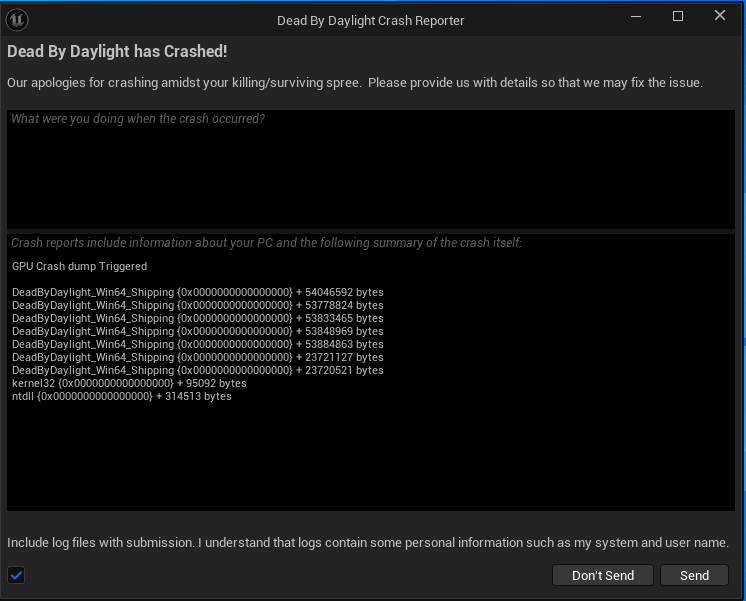The width and height of the screenshot is (746, 601).
Task: Click the 'Dead By Daylight Crash Reporter' title bar
Action: [371, 20]
